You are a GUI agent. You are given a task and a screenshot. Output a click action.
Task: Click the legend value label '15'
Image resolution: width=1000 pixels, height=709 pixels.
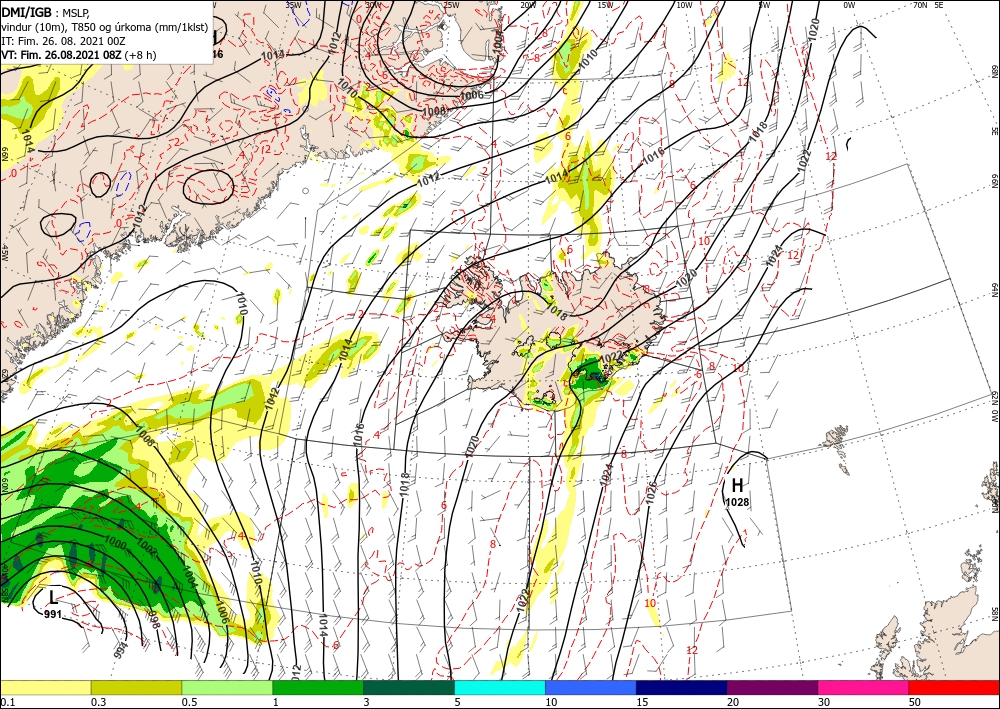pyautogui.click(x=642, y=702)
